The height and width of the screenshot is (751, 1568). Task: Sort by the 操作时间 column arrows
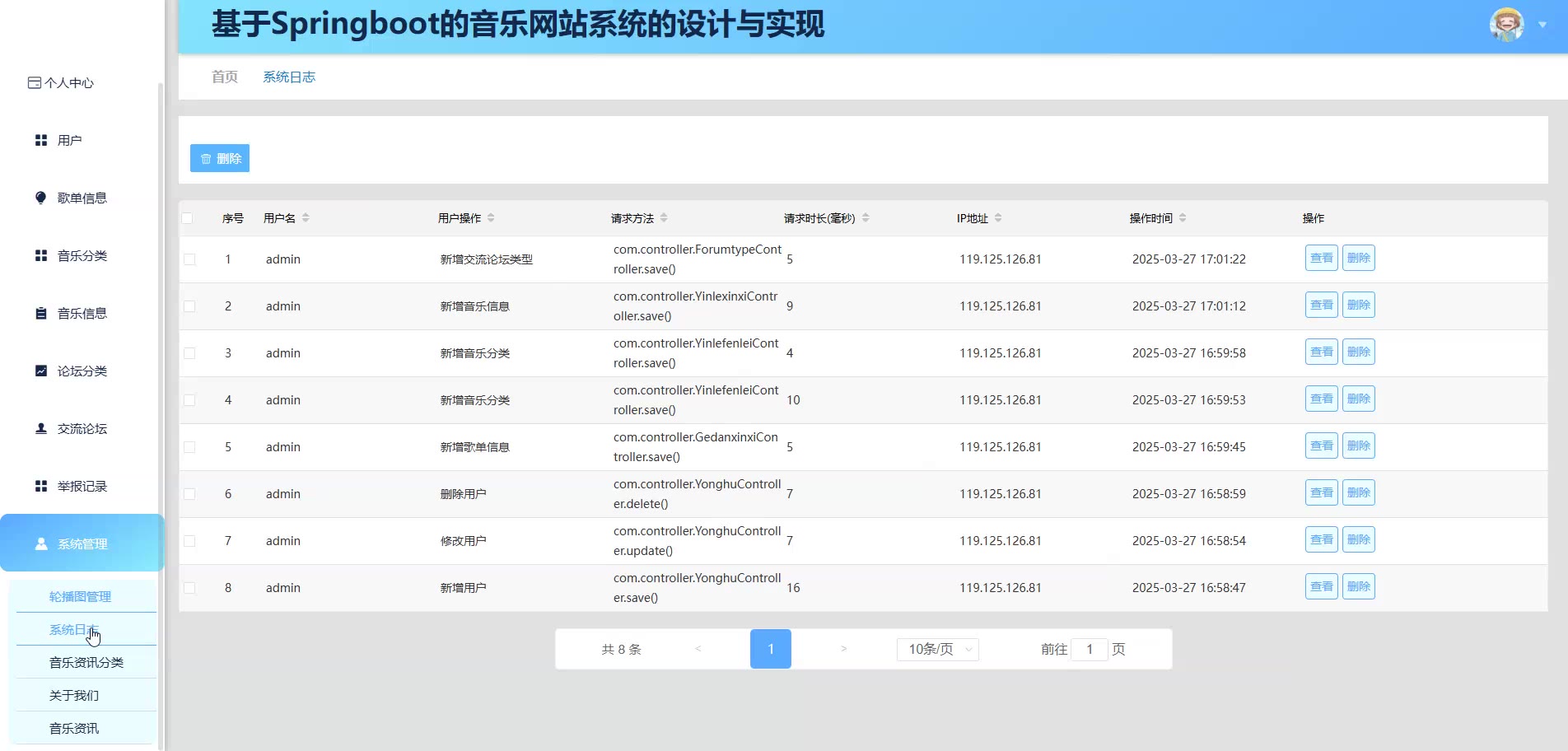(1183, 218)
